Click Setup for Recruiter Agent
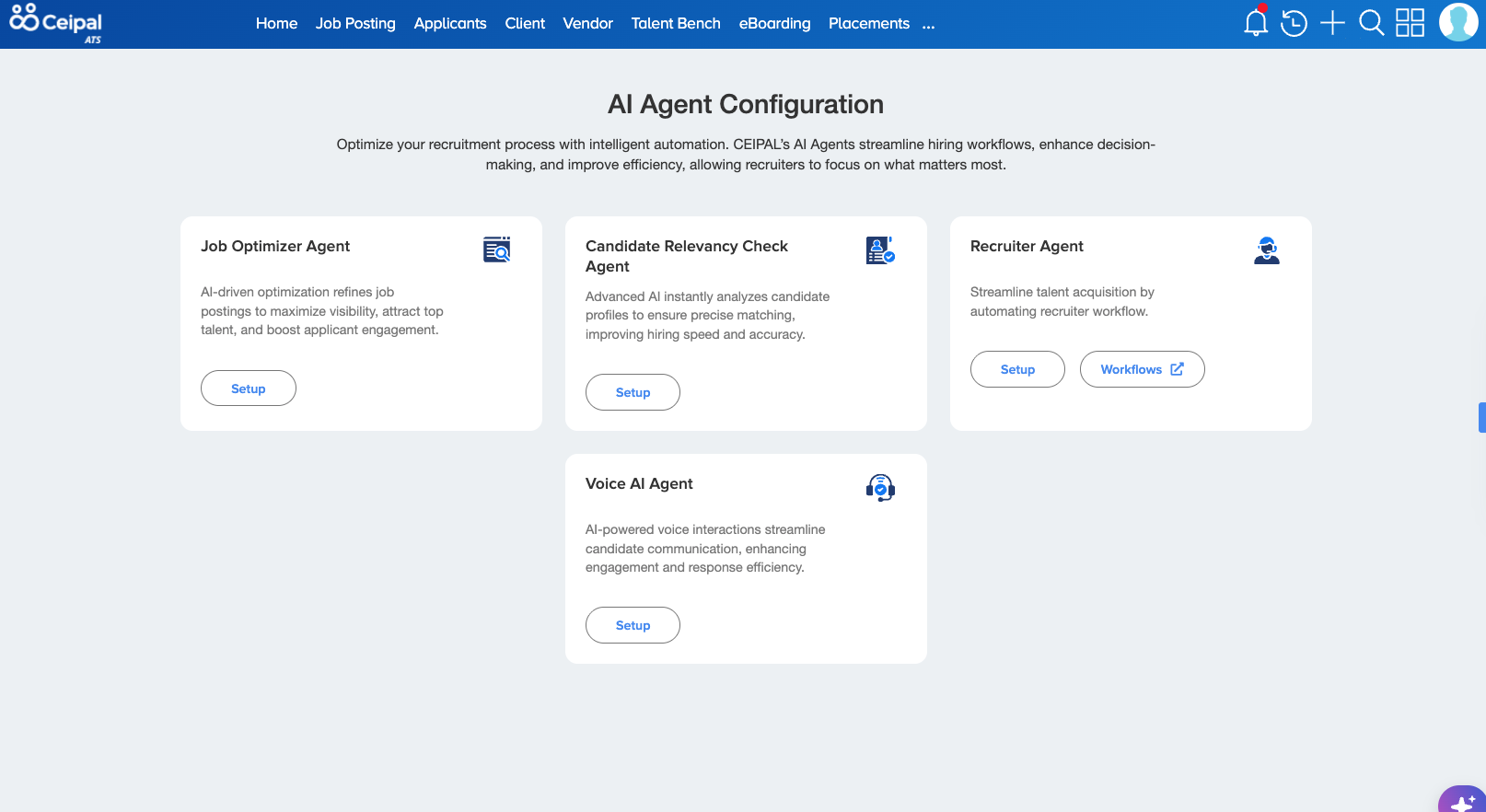This screenshot has width=1486, height=812. pyautogui.click(x=1017, y=369)
